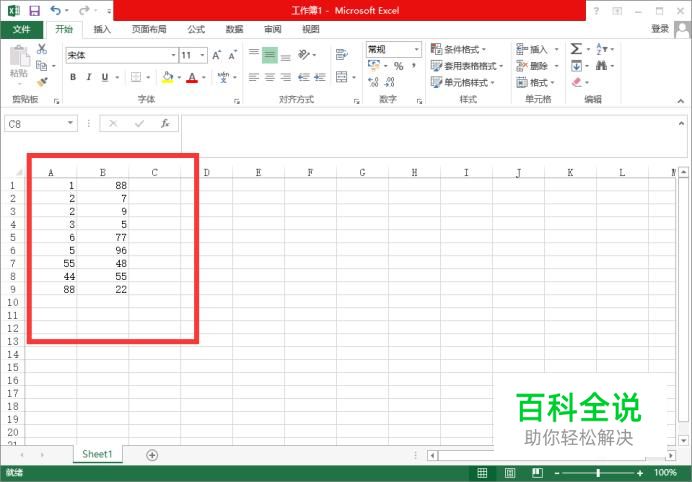
Task: Click the sign in link
Action: (660, 29)
